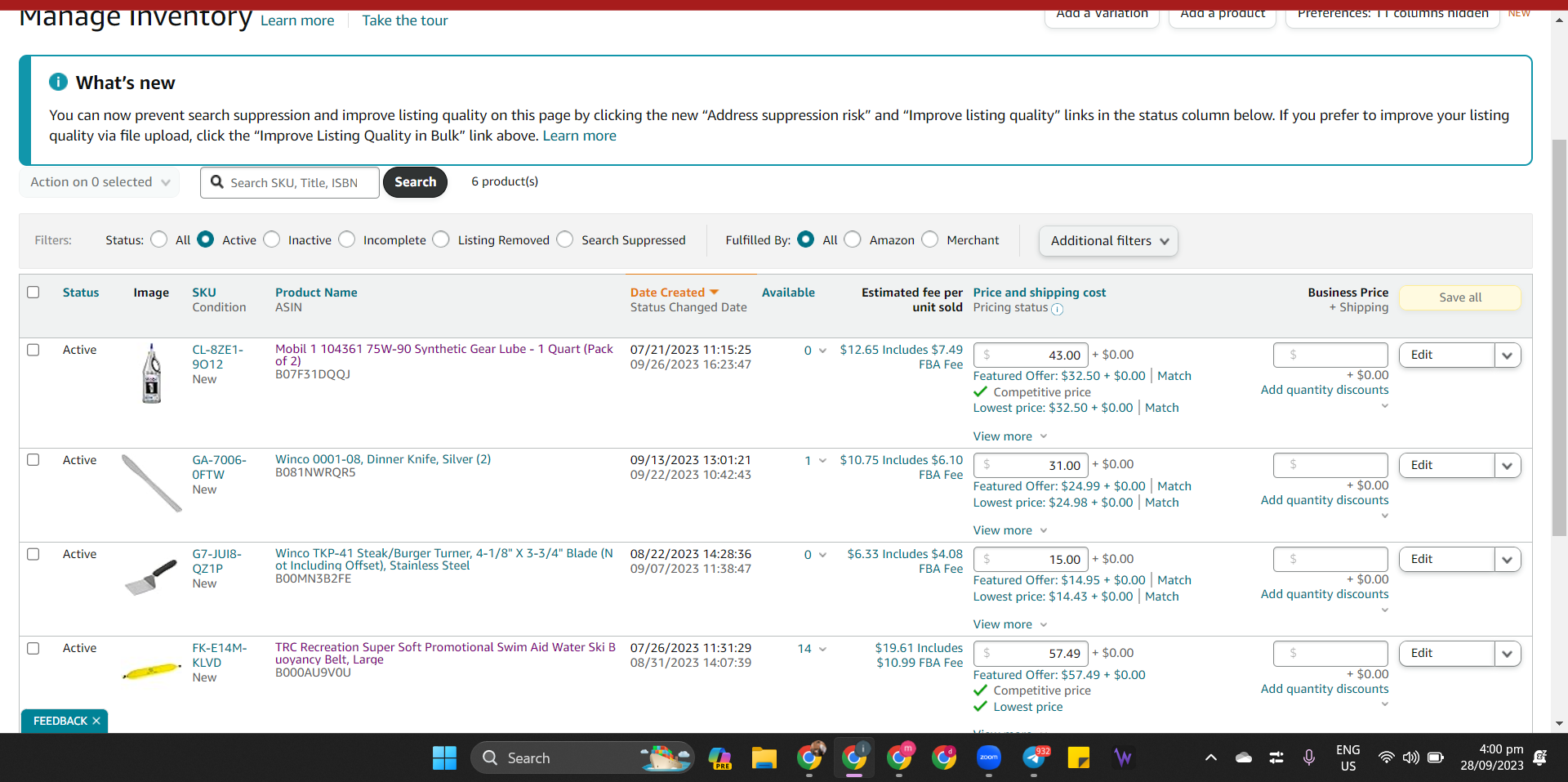Viewport: 1568px width, 782px height.
Task: Expand the Additional filters dropdown
Action: [1108, 241]
